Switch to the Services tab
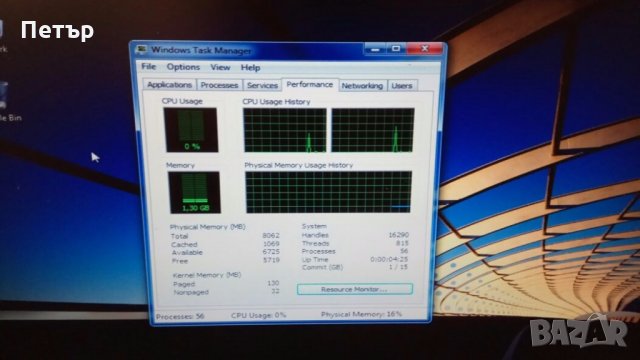The height and width of the screenshot is (360, 640). [262, 85]
